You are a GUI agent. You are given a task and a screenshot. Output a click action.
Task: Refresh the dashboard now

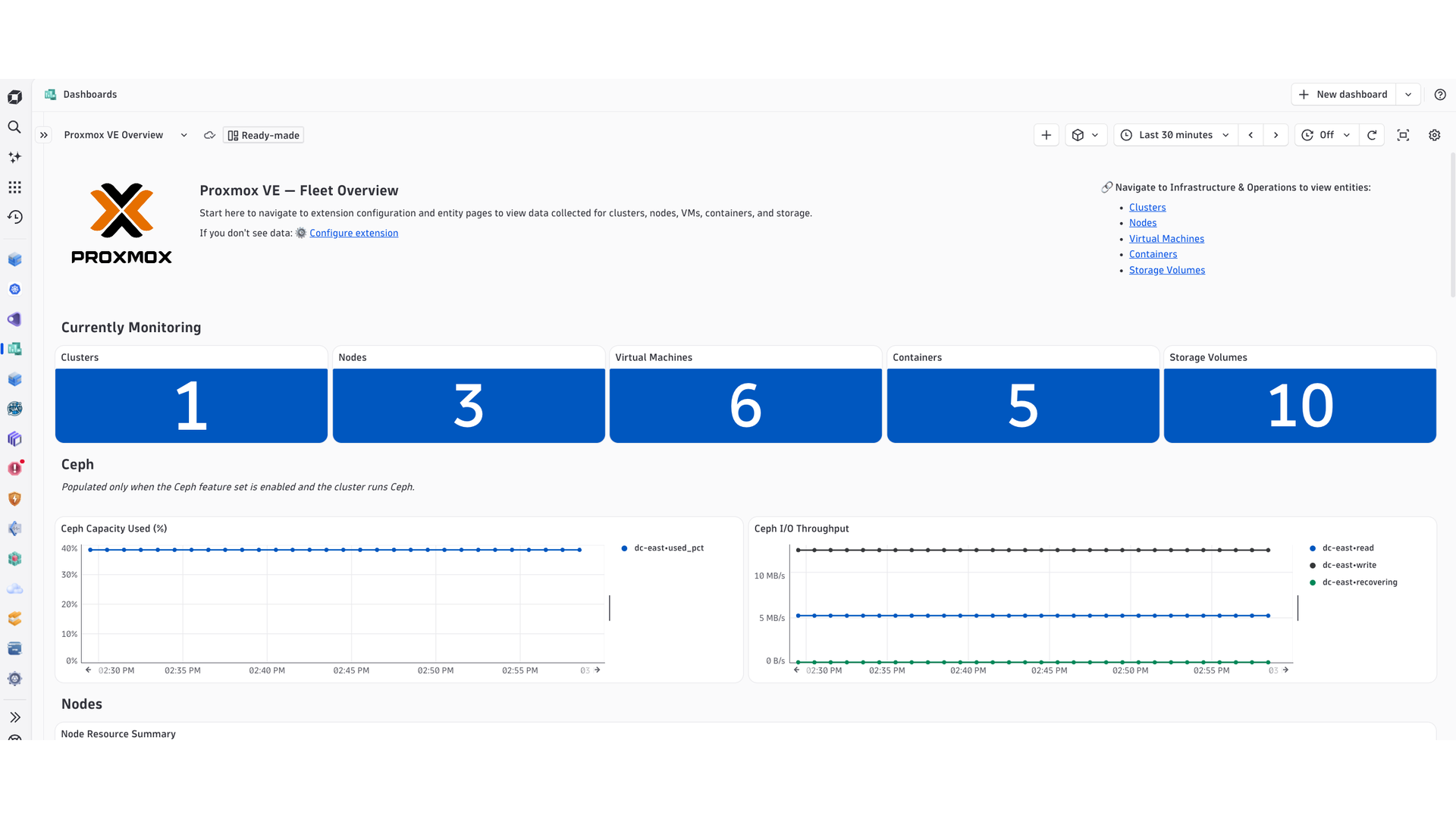click(x=1372, y=135)
